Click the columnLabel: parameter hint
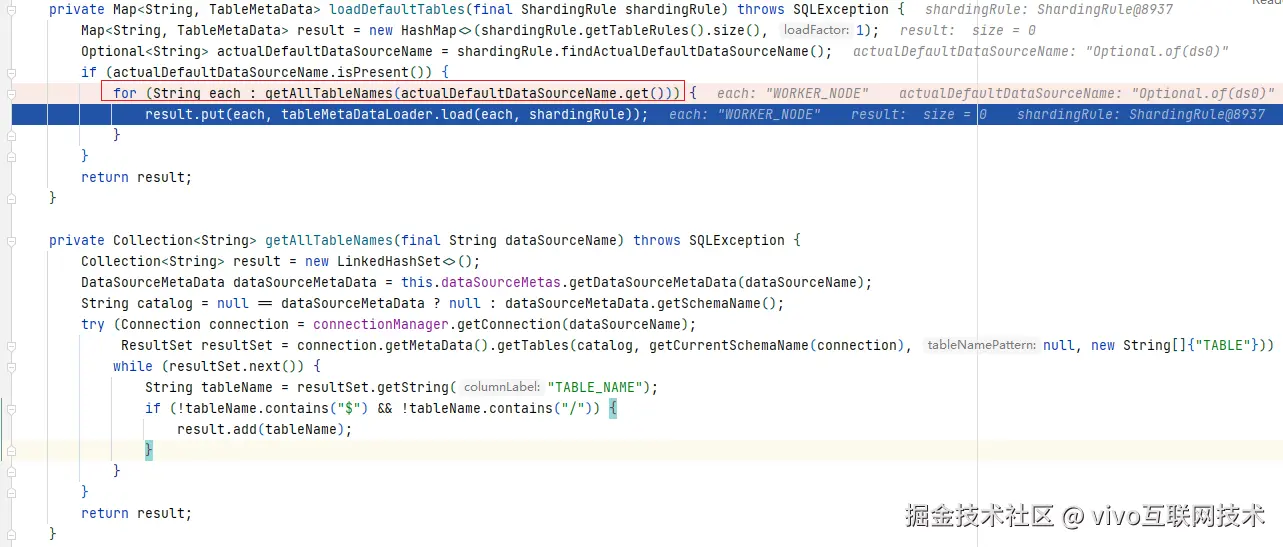The height and width of the screenshot is (547, 1283). 502,387
